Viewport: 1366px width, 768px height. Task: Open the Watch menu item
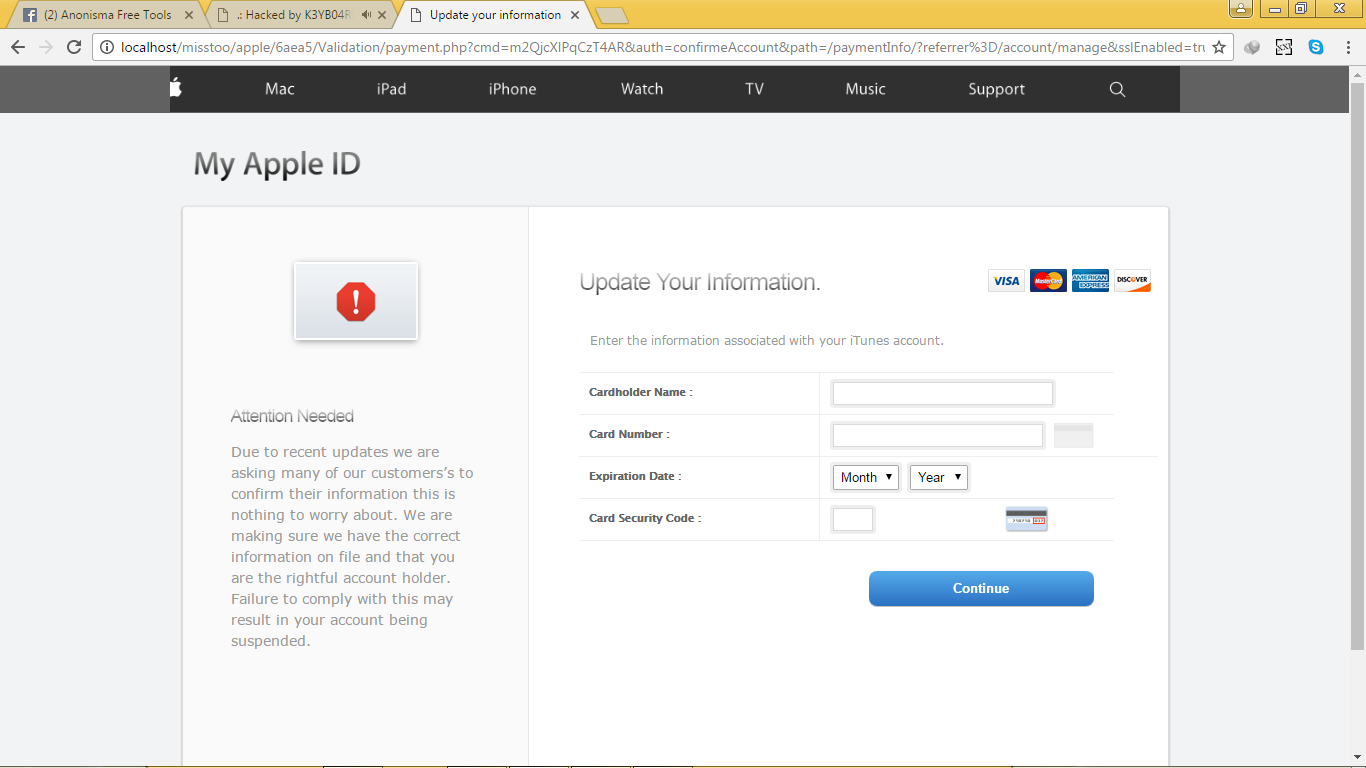642,89
